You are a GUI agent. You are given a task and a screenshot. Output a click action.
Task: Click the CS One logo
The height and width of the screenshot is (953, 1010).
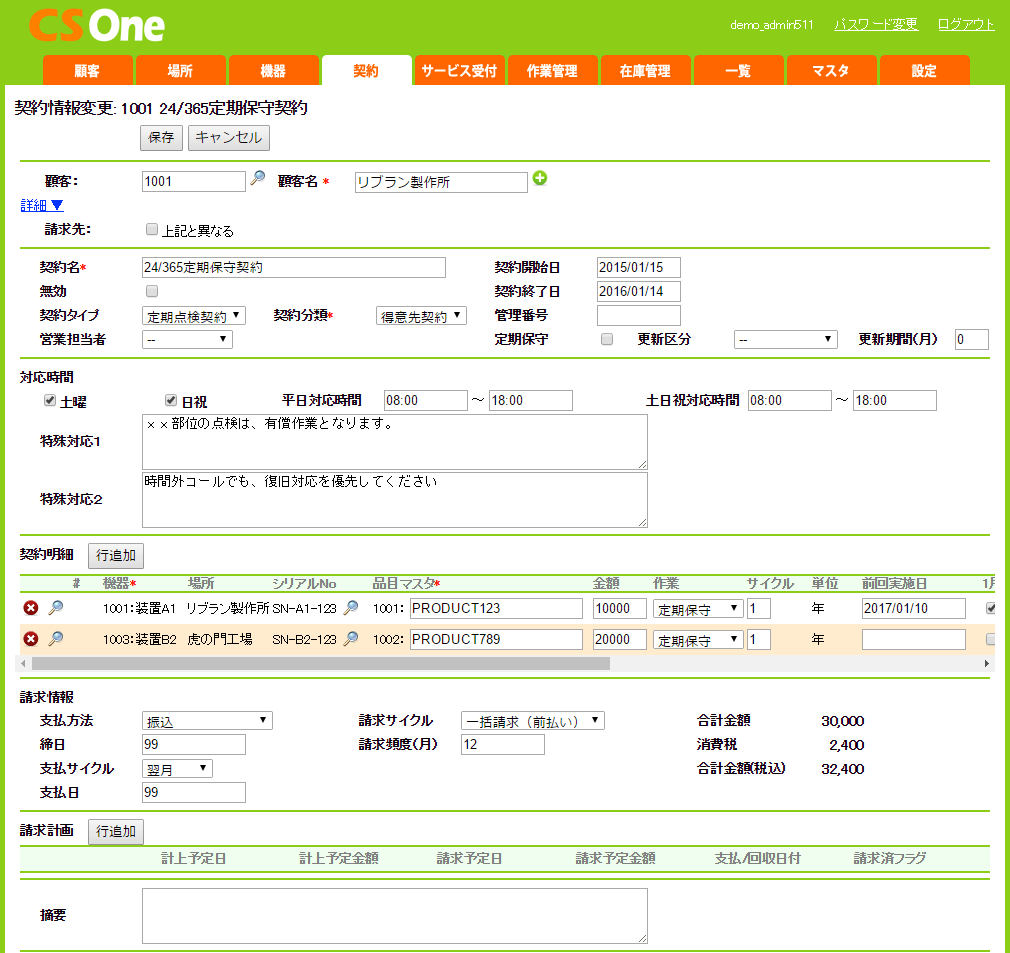click(x=97, y=26)
